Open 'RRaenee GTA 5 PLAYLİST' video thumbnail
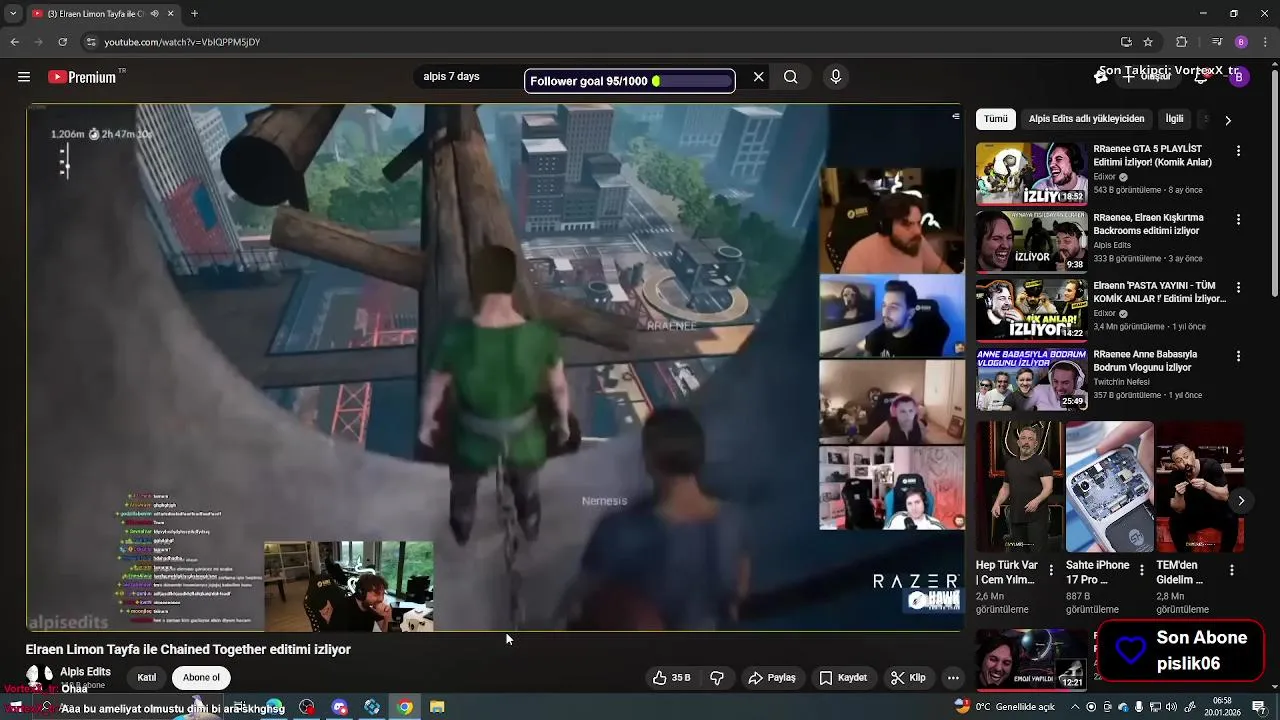Screen dimensions: 1280x720 (1031, 174)
